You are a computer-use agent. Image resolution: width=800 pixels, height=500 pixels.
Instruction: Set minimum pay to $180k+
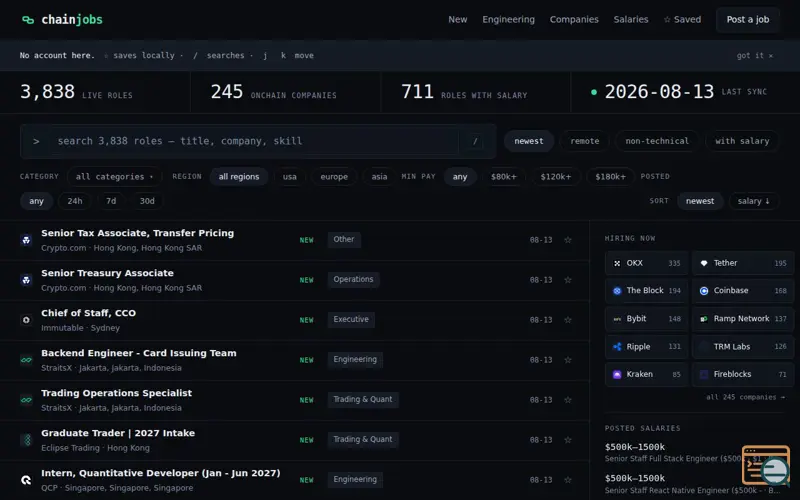point(610,177)
